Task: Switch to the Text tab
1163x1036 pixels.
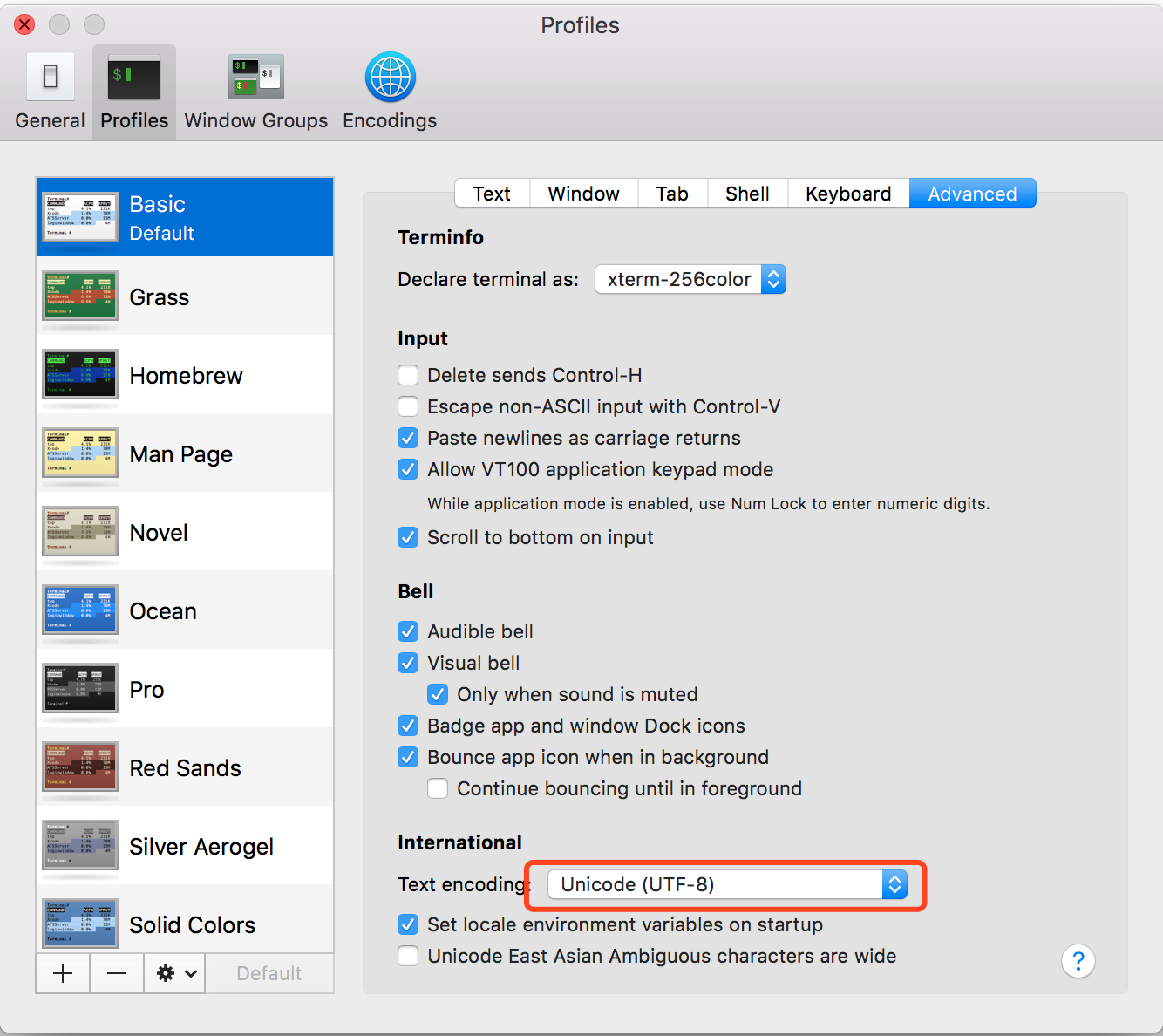Action: (492, 194)
